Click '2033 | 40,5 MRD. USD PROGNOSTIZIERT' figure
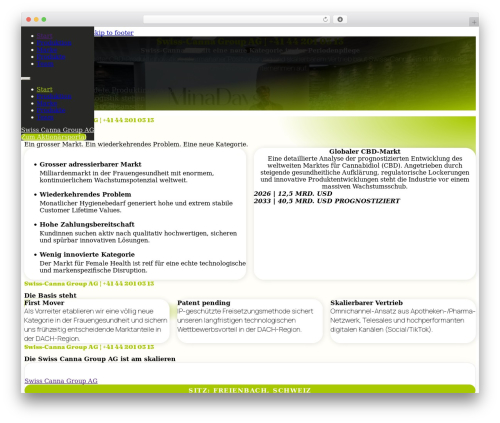Viewport: 500px width, 423px height. coord(327,201)
